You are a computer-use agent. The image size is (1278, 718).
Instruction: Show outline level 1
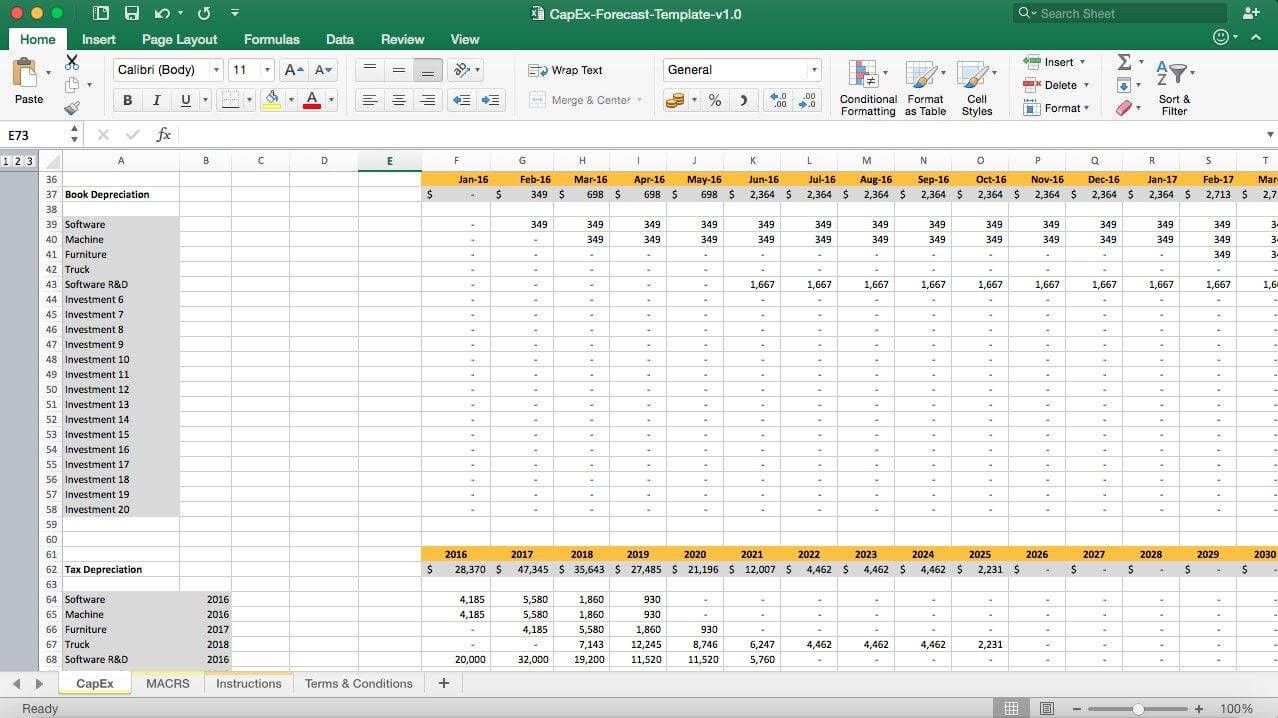(6, 161)
